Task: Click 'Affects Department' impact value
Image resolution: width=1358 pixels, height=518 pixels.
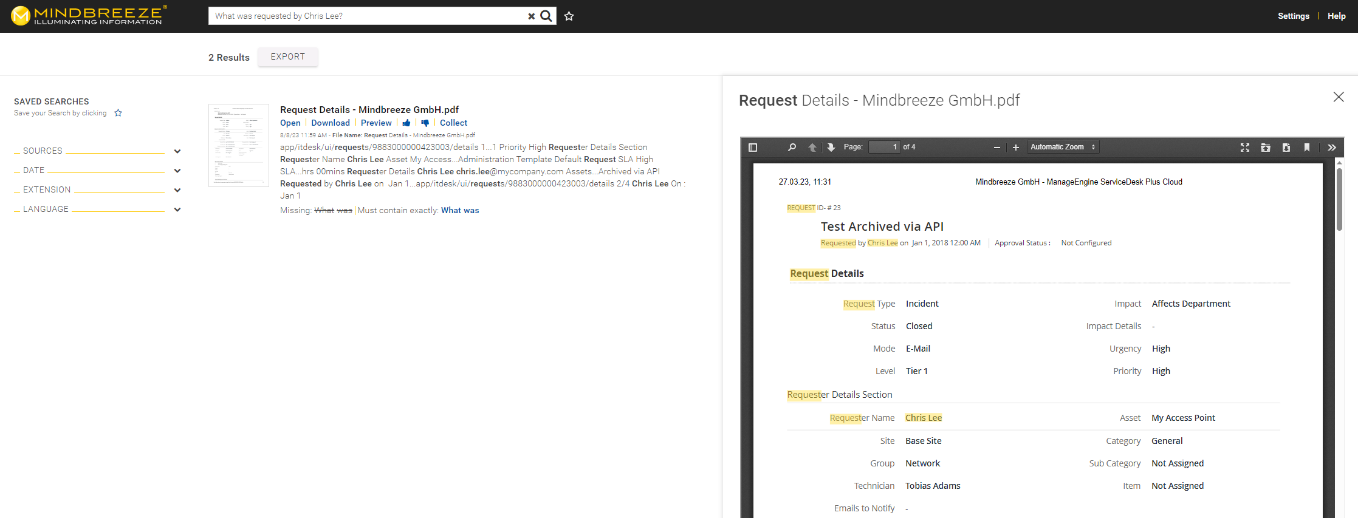Action: (x=1191, y=304)
